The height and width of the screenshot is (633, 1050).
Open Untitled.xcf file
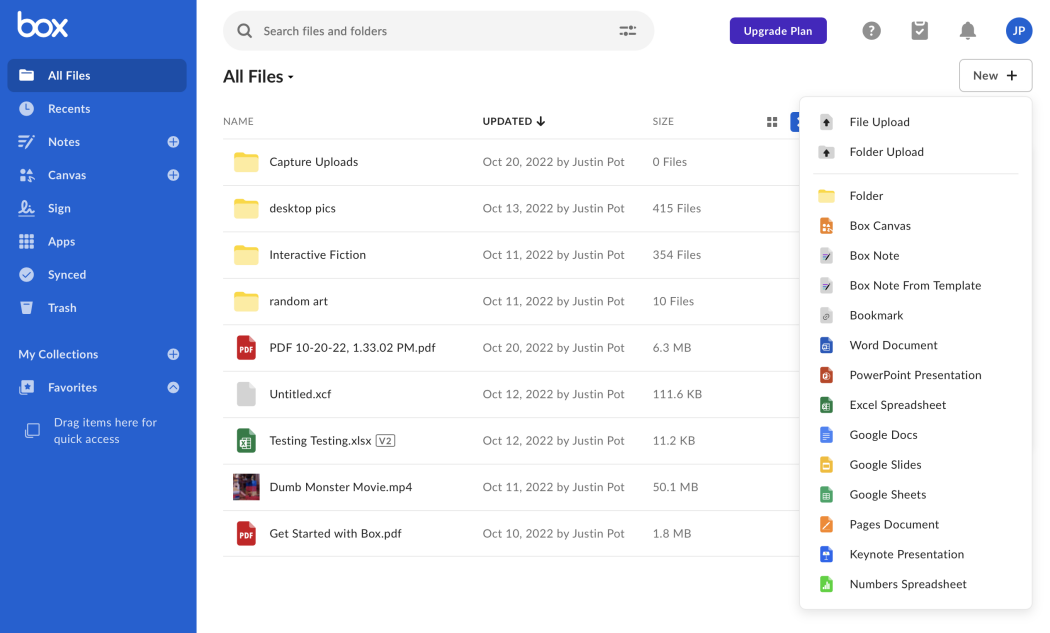(300, 395)
